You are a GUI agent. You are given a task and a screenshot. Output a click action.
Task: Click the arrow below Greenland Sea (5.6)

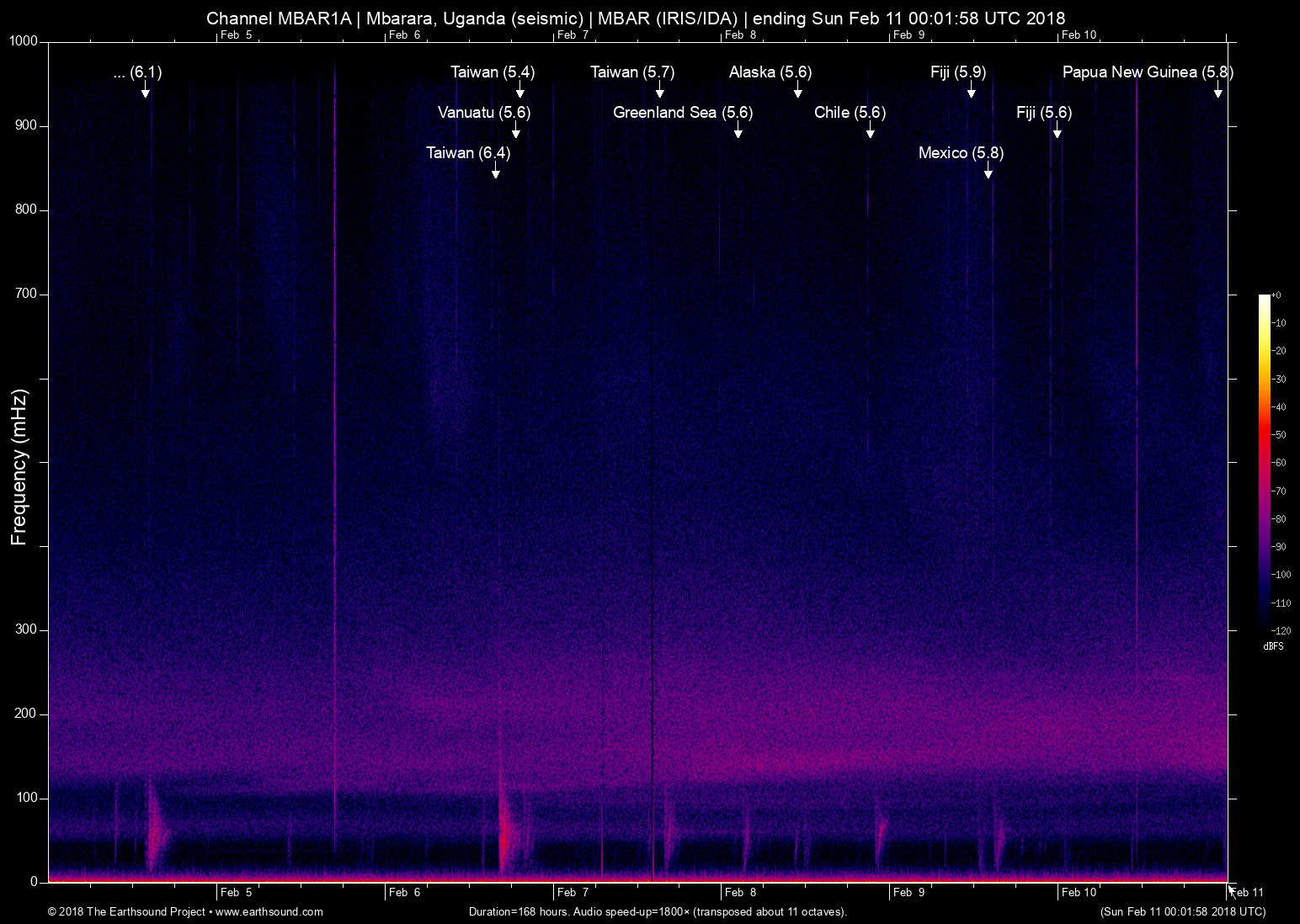(738, 131)
